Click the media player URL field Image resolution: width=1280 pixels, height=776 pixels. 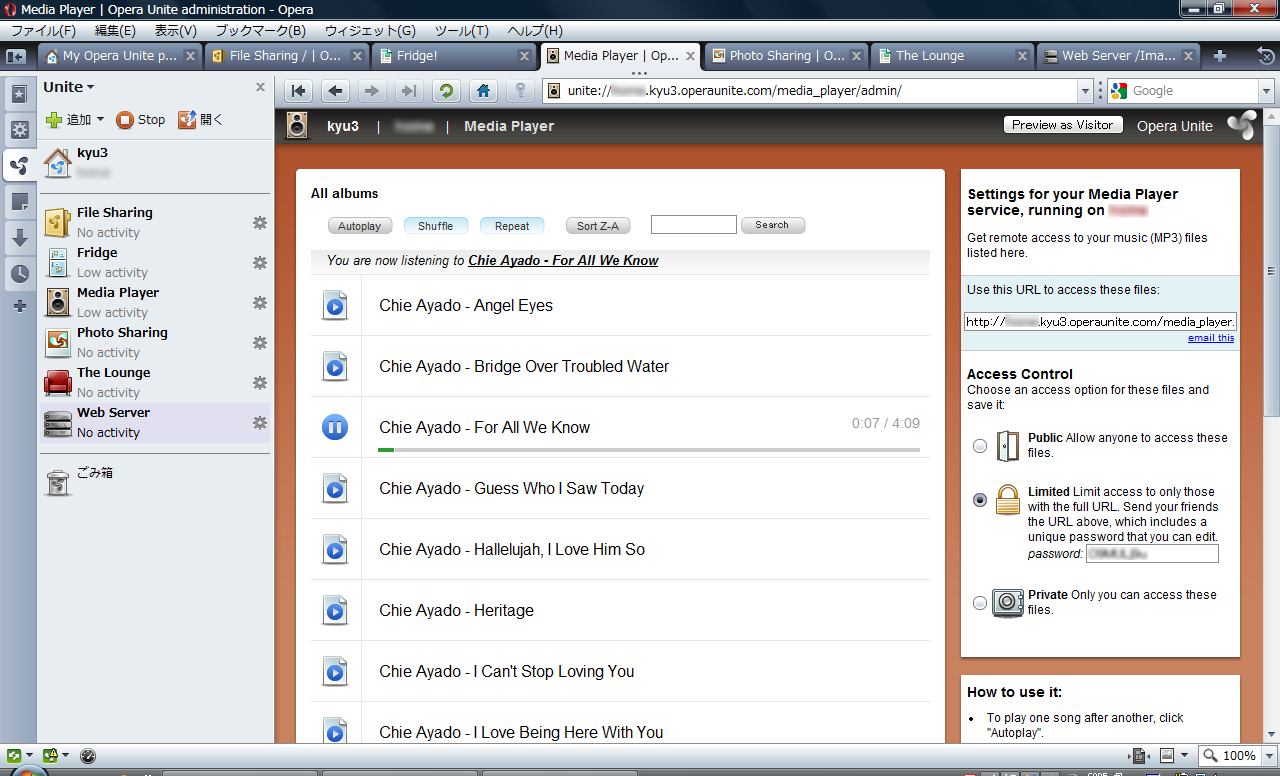tap(1100, 322)
